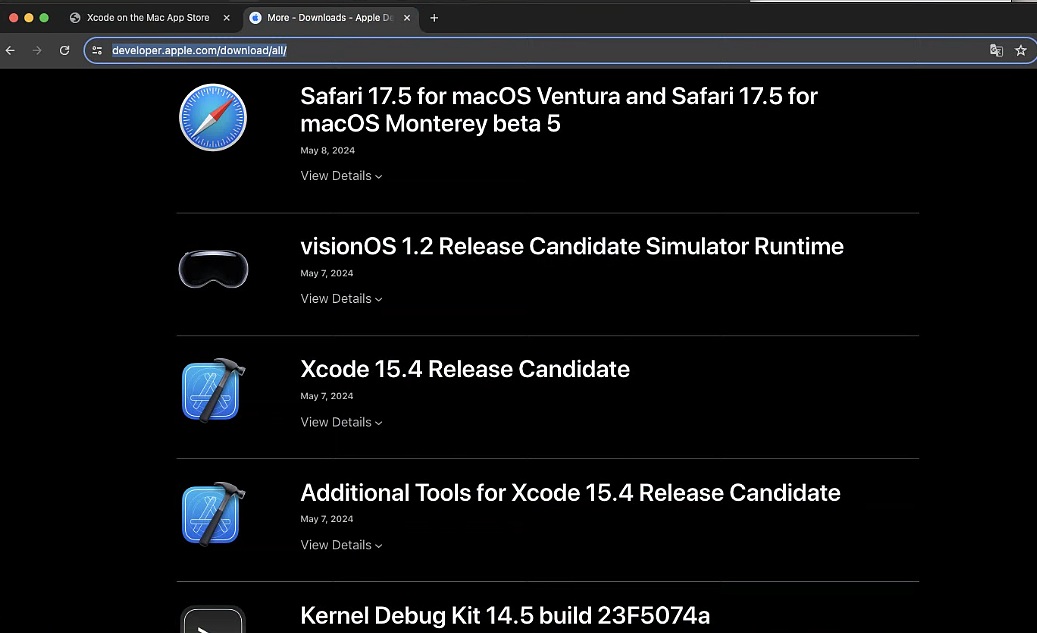Open the site information icon in address bar

pyautogui.click(x=97, y=50)
